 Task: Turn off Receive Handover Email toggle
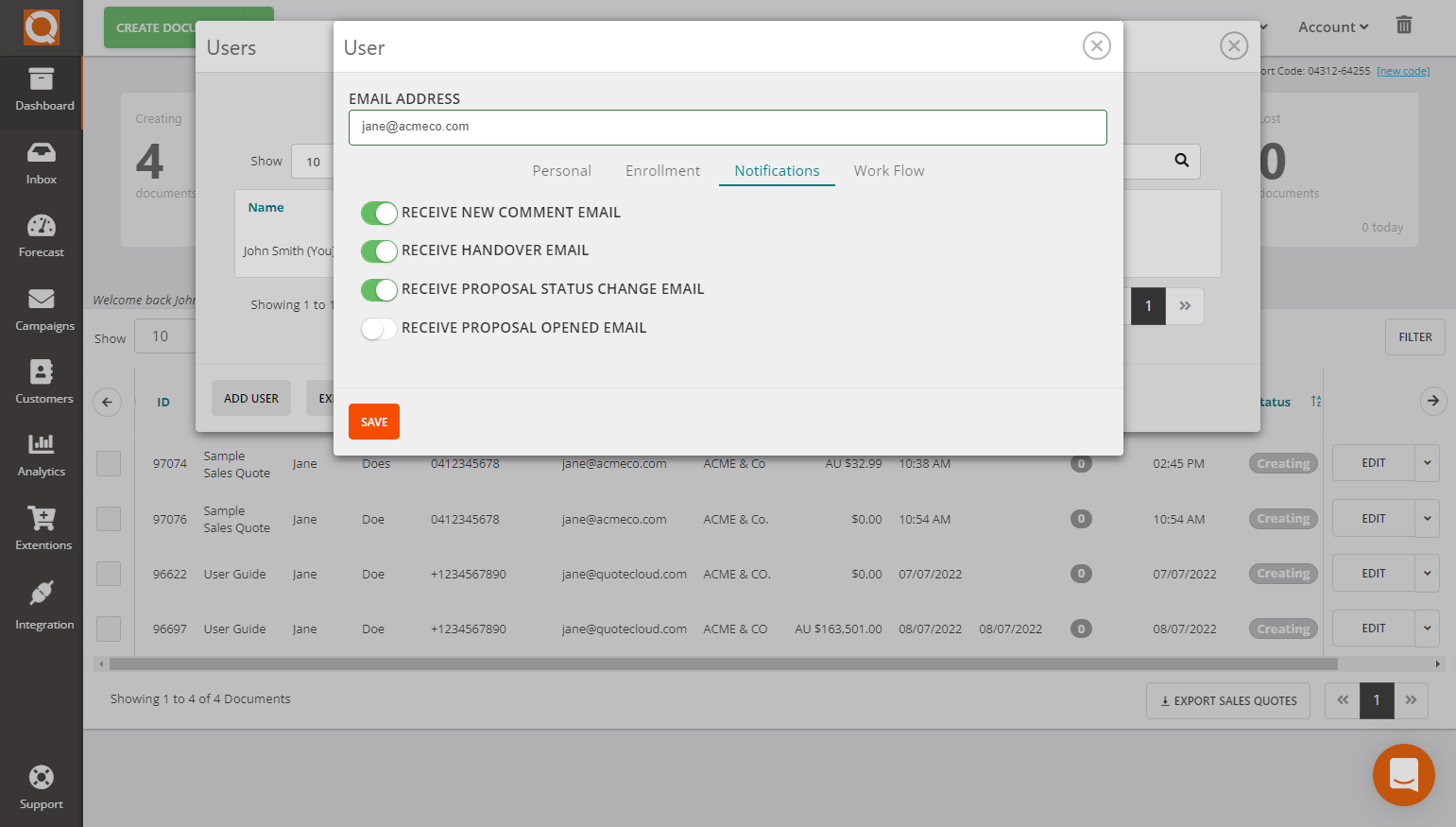pos(379,251)
